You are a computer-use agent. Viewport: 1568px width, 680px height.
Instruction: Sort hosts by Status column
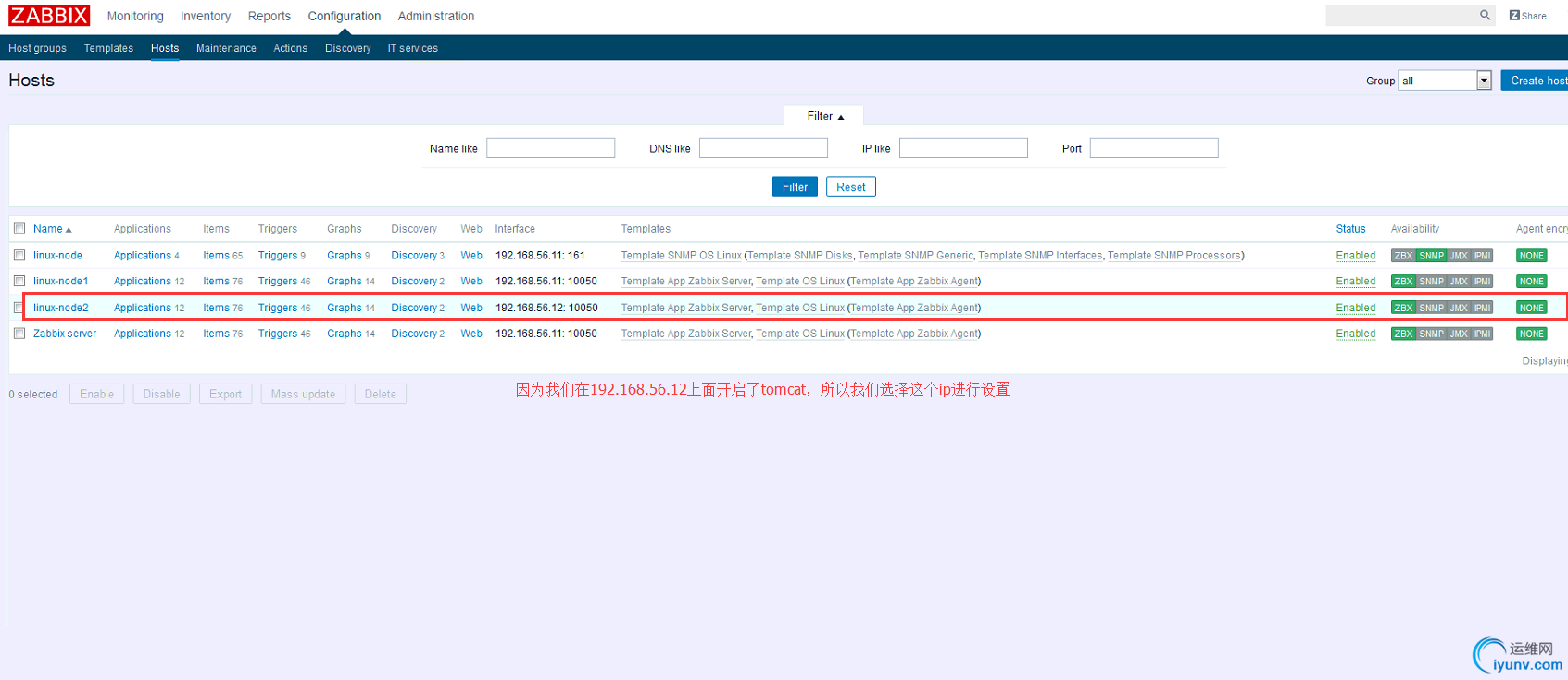[1350, 229]
